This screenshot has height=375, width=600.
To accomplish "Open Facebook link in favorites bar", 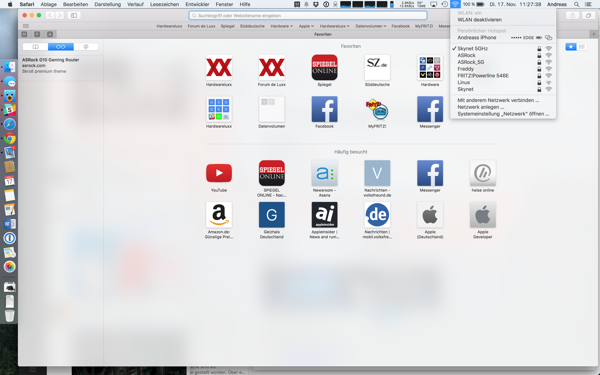I will pyautogui.click(x=401, y=26).
